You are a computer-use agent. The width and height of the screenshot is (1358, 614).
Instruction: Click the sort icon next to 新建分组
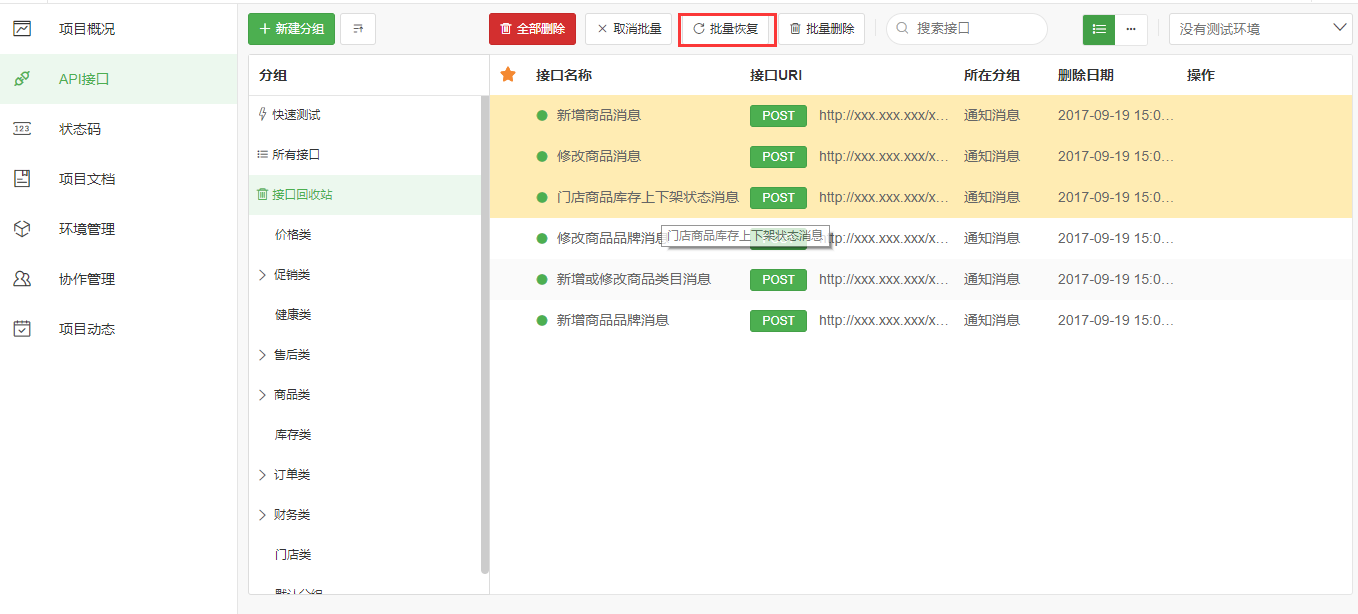[357, 29]
